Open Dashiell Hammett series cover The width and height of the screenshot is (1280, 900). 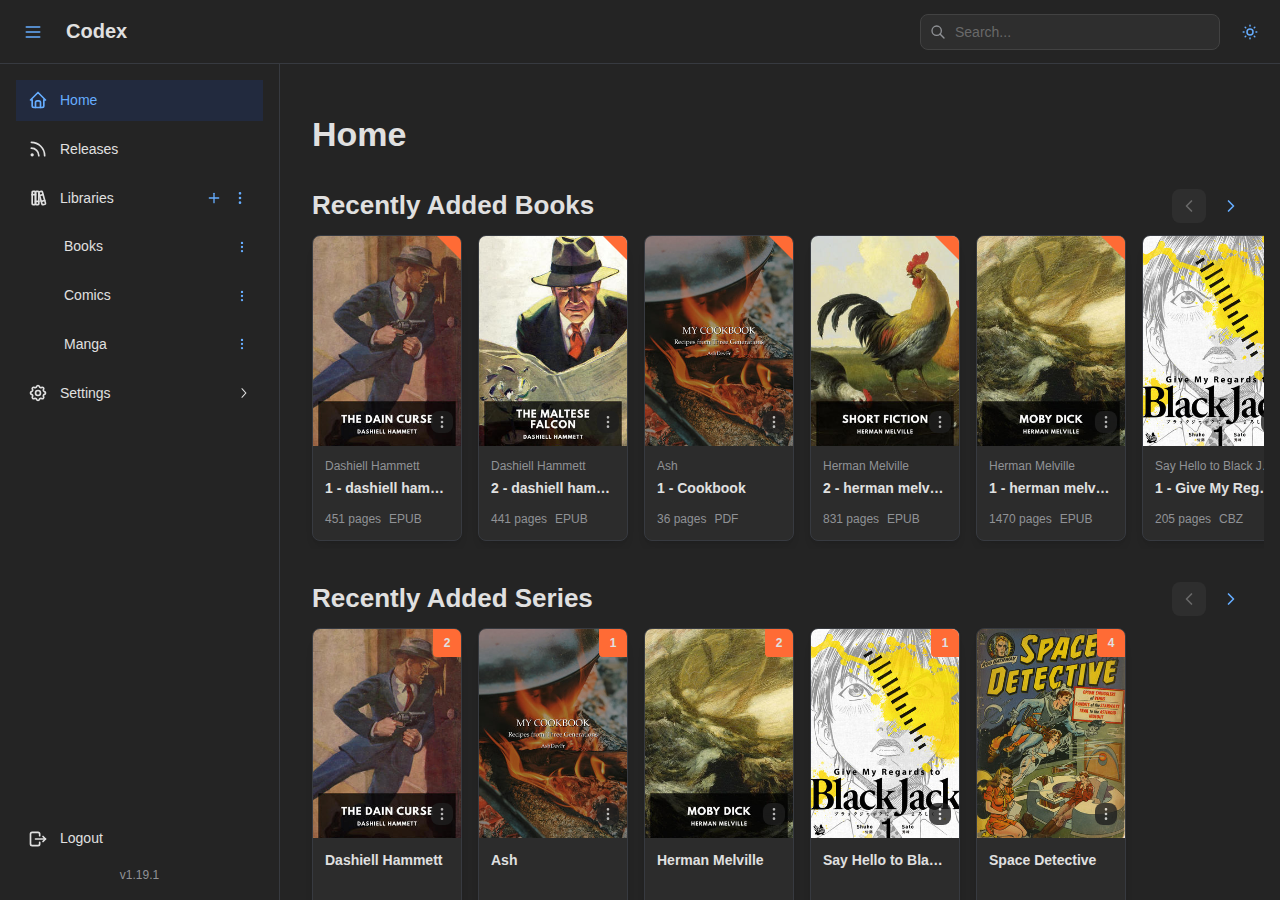click(387, 733)
